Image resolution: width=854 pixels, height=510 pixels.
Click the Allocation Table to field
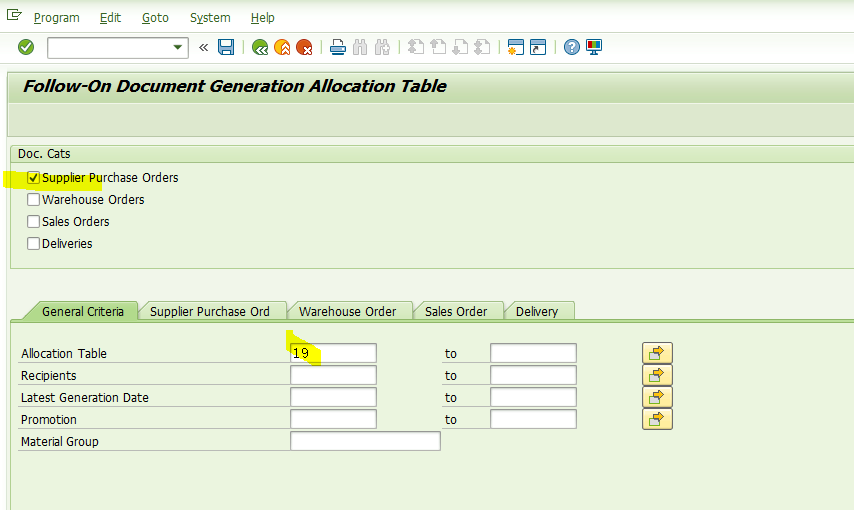(533, 353)
